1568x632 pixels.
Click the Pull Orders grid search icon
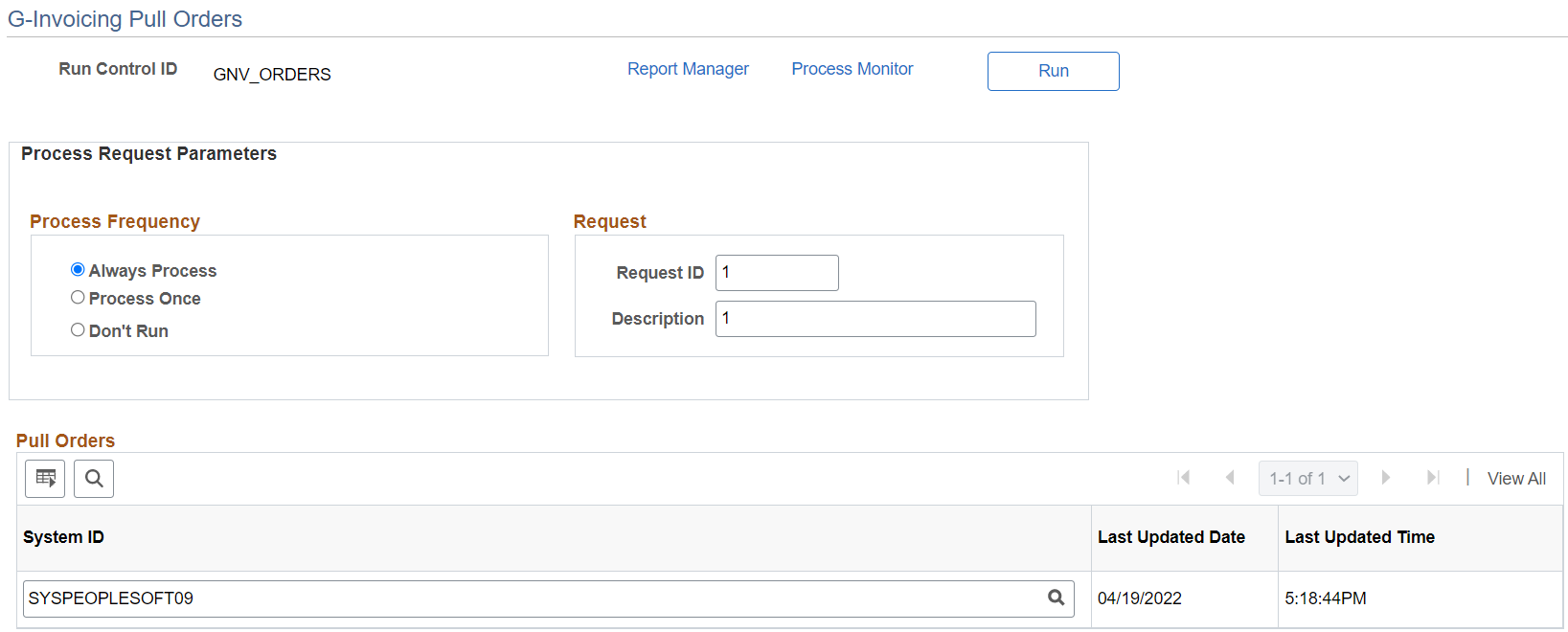coord(94,479)
